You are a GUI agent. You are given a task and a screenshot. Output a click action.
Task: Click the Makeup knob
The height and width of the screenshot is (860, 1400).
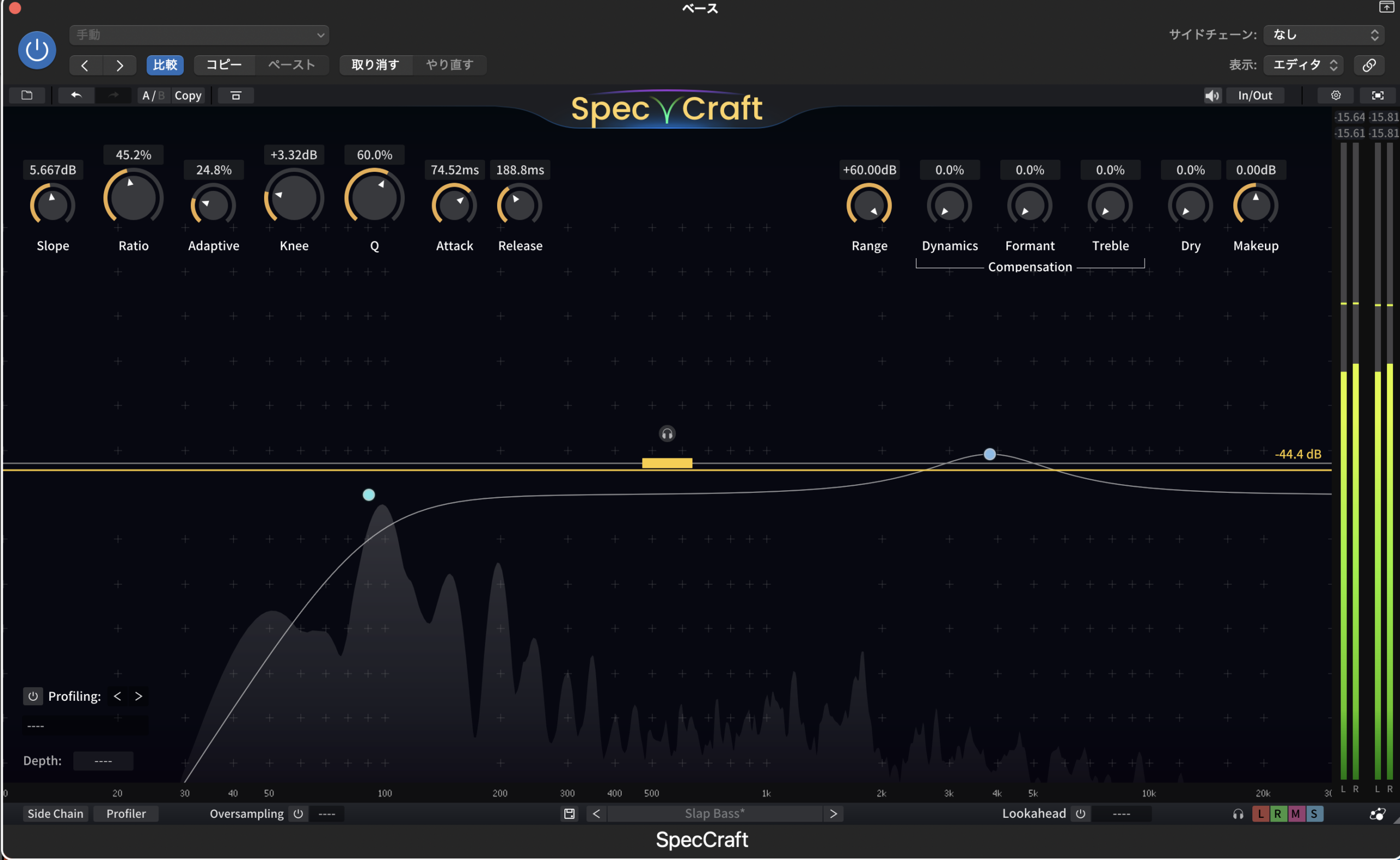1256,205
